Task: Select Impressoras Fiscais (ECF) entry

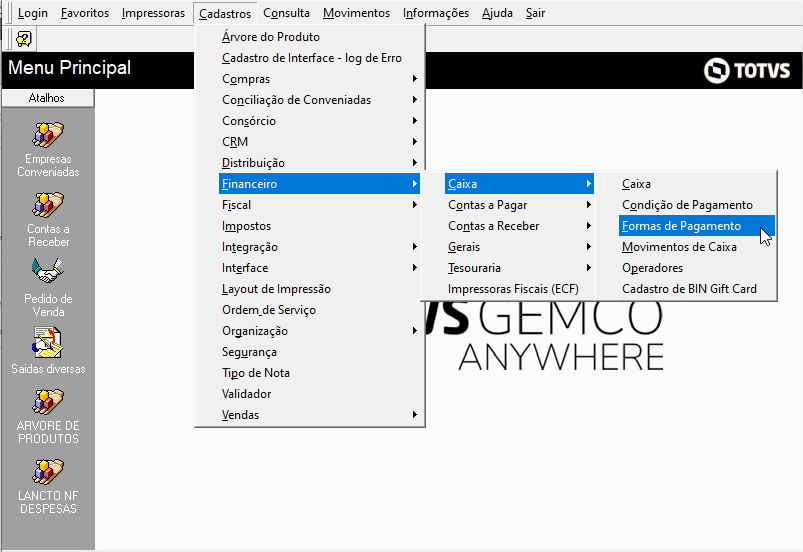Action: 519,289
